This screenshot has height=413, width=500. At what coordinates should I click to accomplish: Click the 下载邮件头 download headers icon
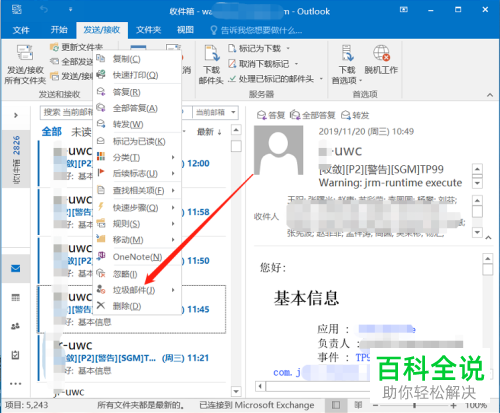[212, 53]
